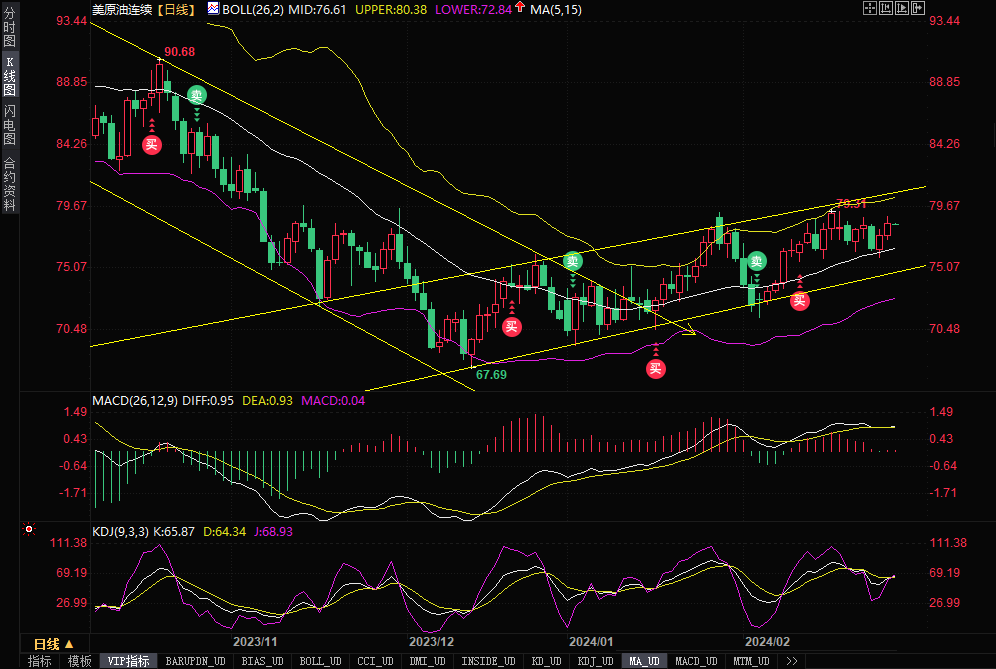Image resolution: width=996 pixels, height=669 pixels.
Task: Open the 合约资料 side tab
Action: tap(9, 185)
